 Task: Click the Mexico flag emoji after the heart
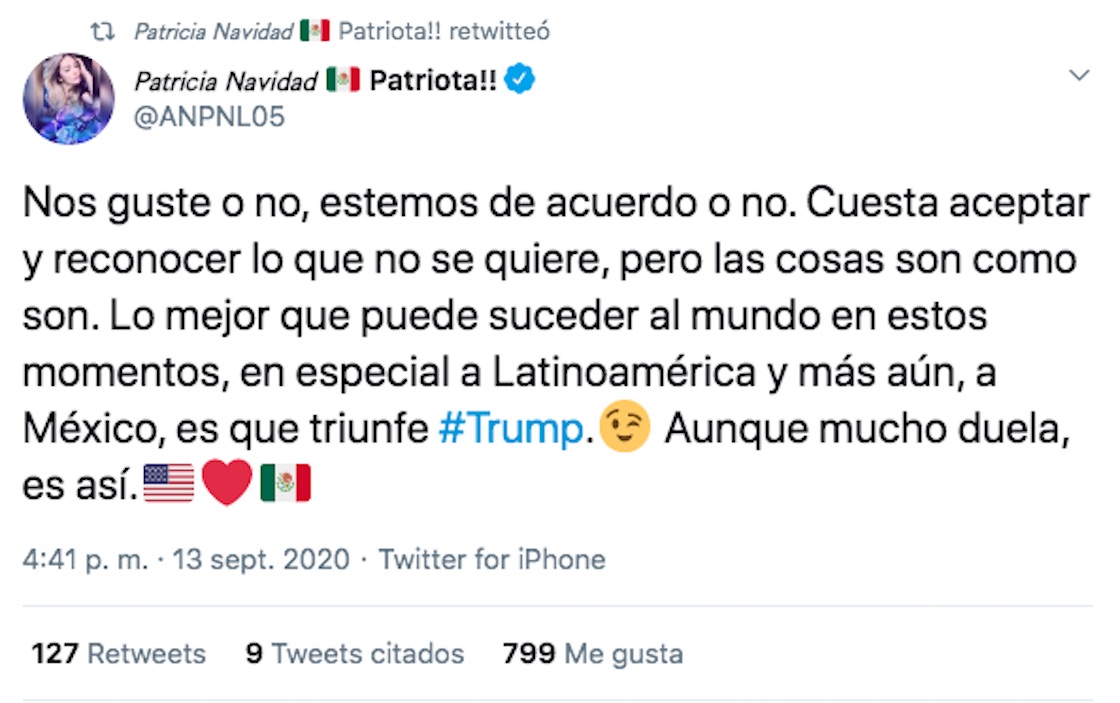pyautogui.click(x=286, y=484)
